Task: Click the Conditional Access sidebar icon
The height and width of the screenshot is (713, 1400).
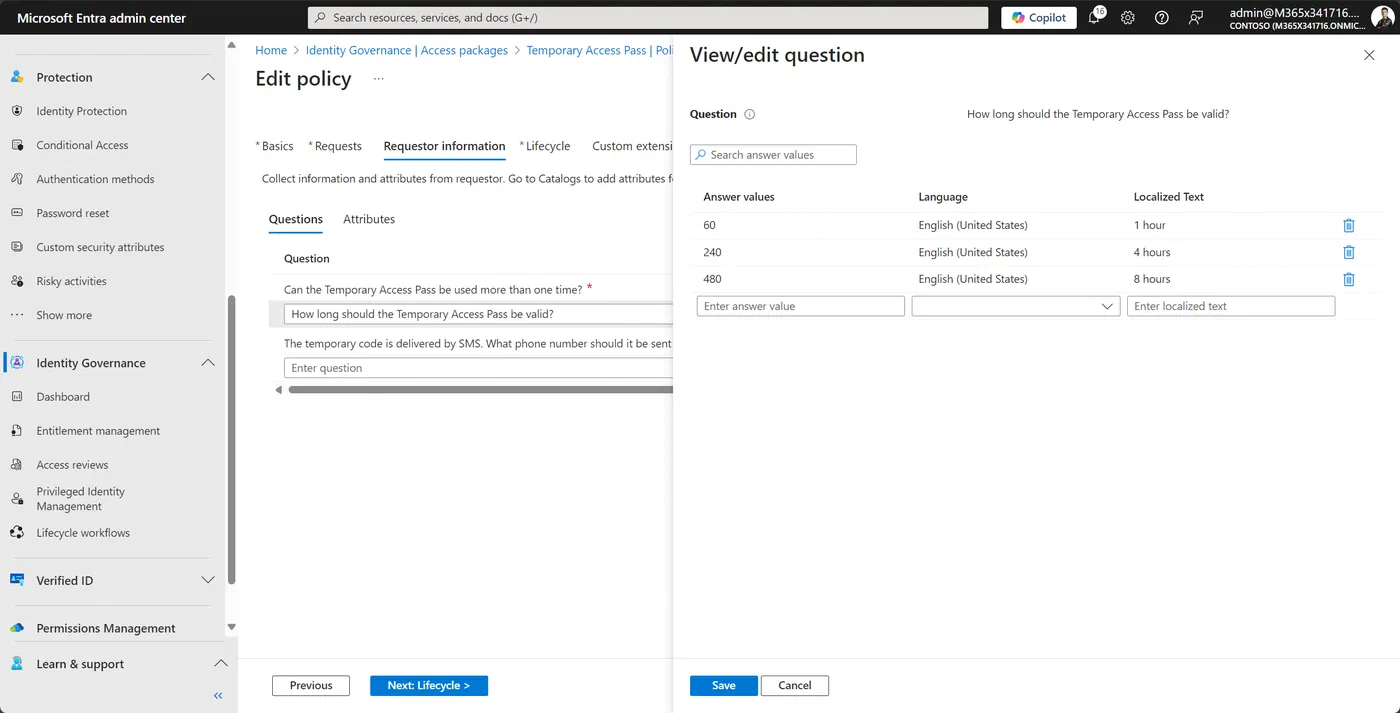Action: point(17,145)
